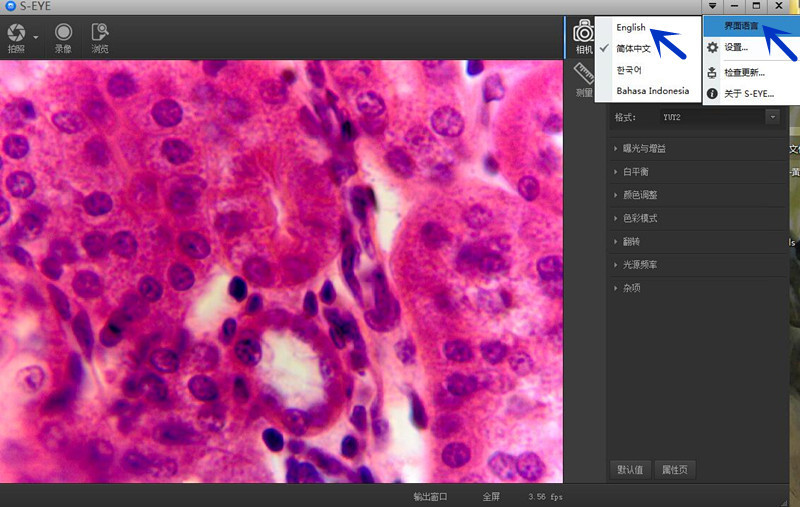Click the 关于 S-EYE info icon
Screen dimensions: 800x507
tap(712, 94)
